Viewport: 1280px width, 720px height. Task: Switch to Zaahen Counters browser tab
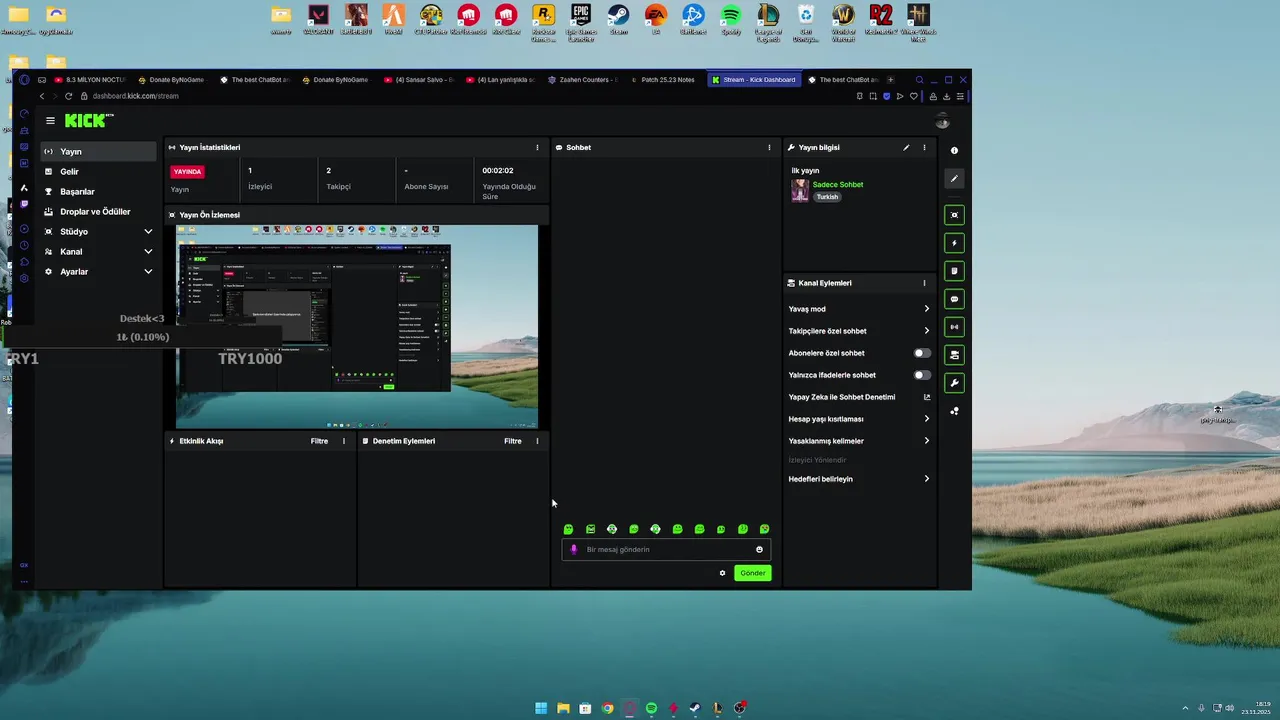point(582,80)
